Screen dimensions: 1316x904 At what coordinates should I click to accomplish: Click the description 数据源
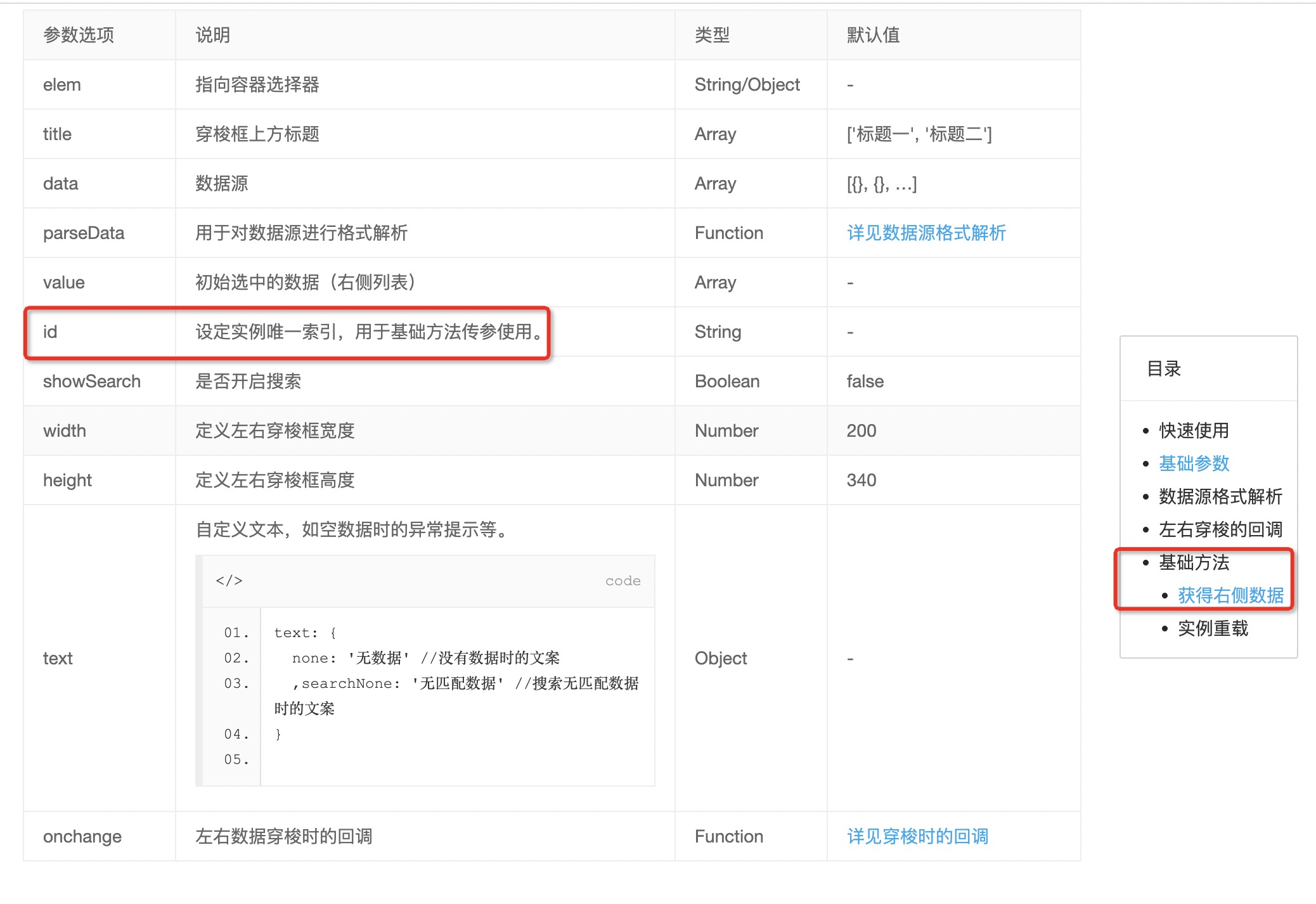click(222, 183)
